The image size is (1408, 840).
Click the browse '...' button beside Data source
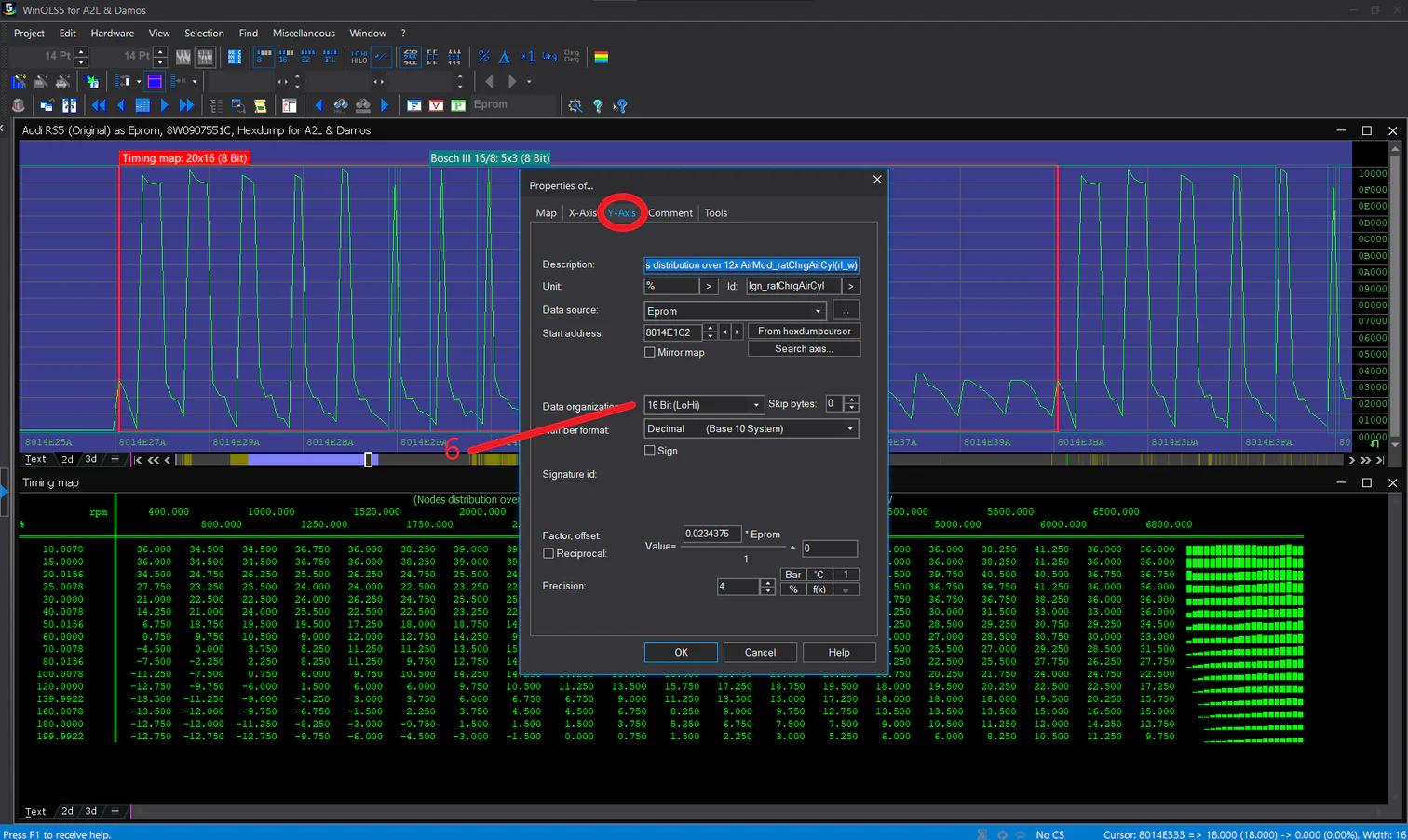[x=846, y=311]
